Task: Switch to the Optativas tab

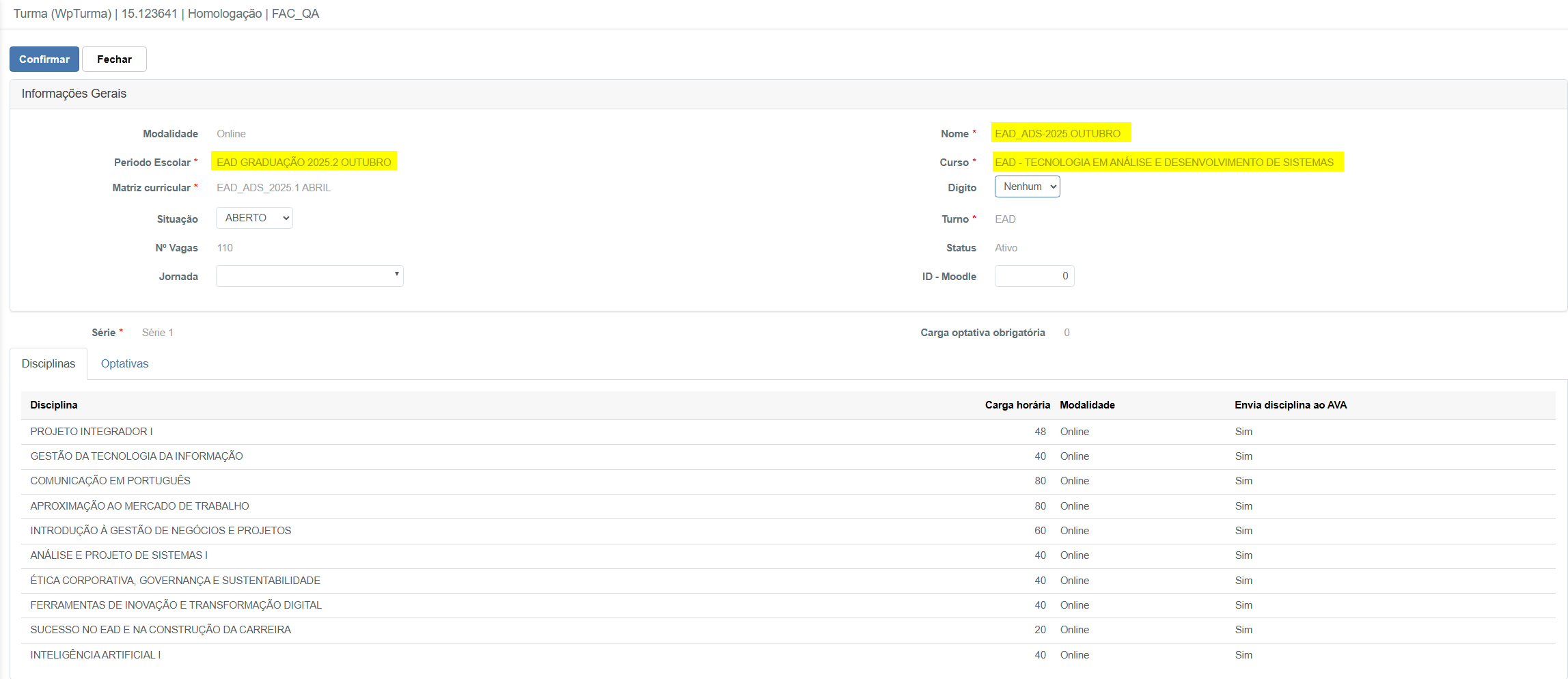Action: point(124,363)
